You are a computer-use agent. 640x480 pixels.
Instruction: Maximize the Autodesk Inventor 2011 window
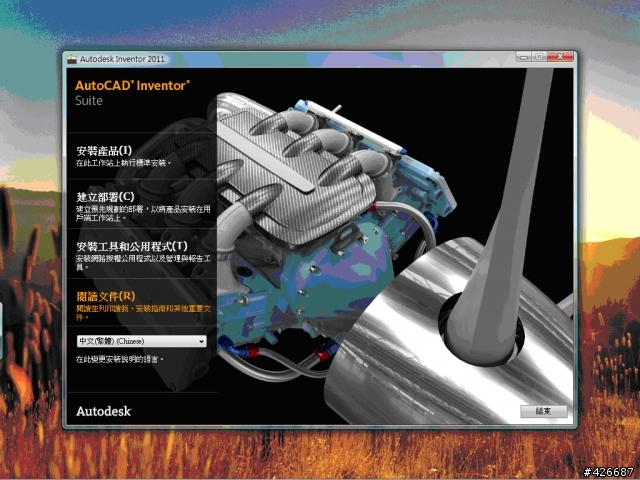click(539, 57)
